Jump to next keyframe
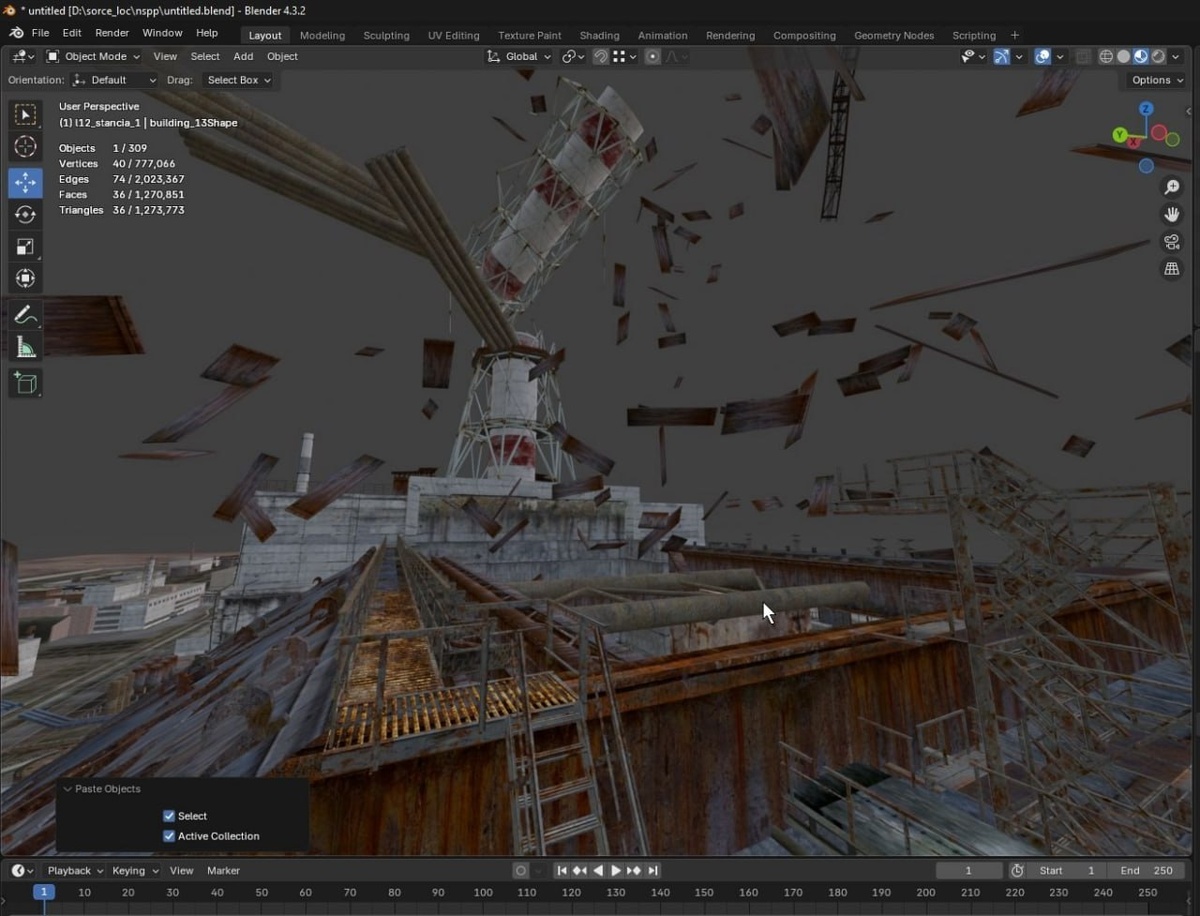The width and height of the screenshot is (1200, 916). [x=634, y=870]
